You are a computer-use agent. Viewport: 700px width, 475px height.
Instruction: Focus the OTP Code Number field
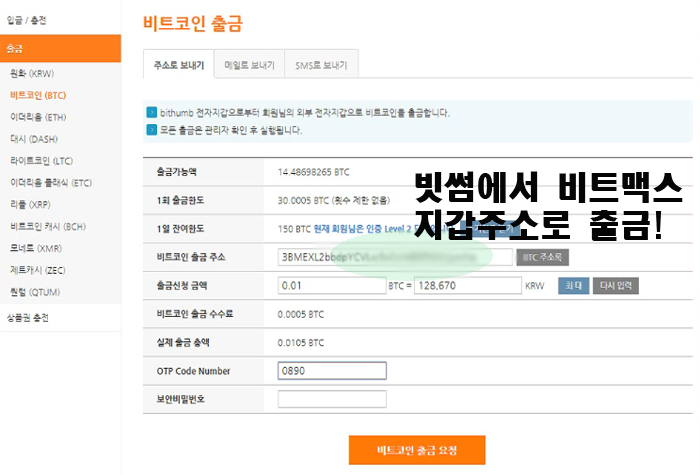coord(332,371)
